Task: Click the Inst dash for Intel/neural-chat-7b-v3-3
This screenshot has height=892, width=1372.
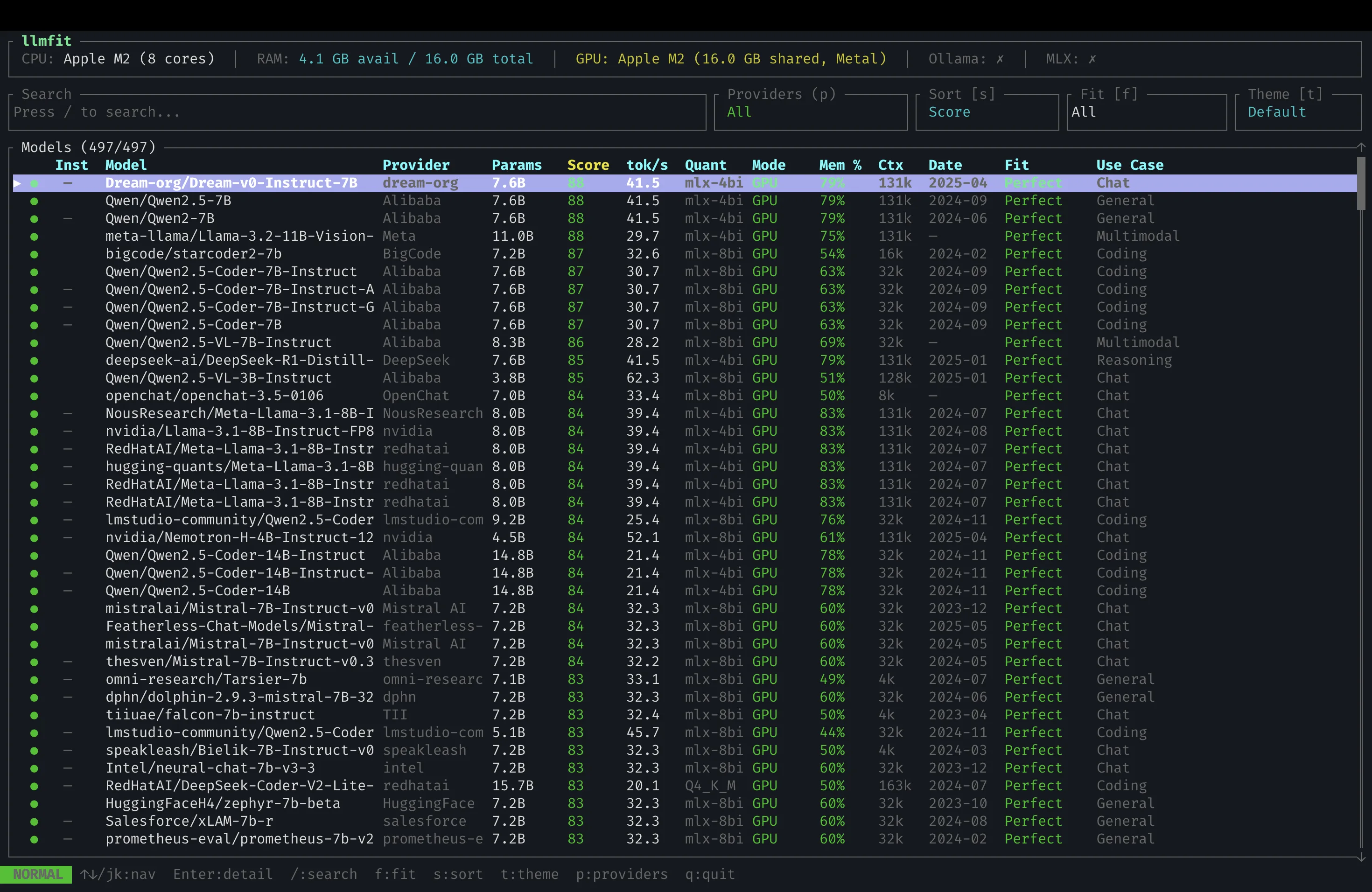Action: point(68,768)
